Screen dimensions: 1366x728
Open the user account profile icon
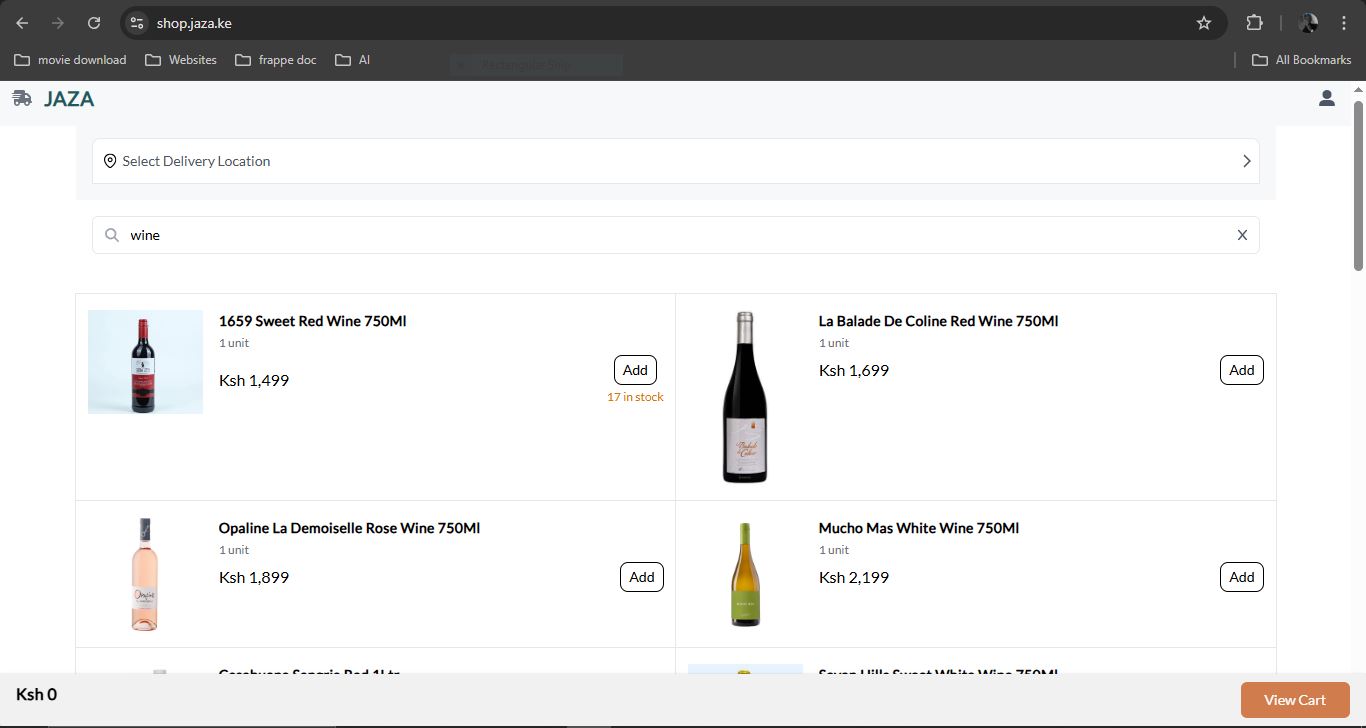pyautogui.click(x=1326, y=98)
